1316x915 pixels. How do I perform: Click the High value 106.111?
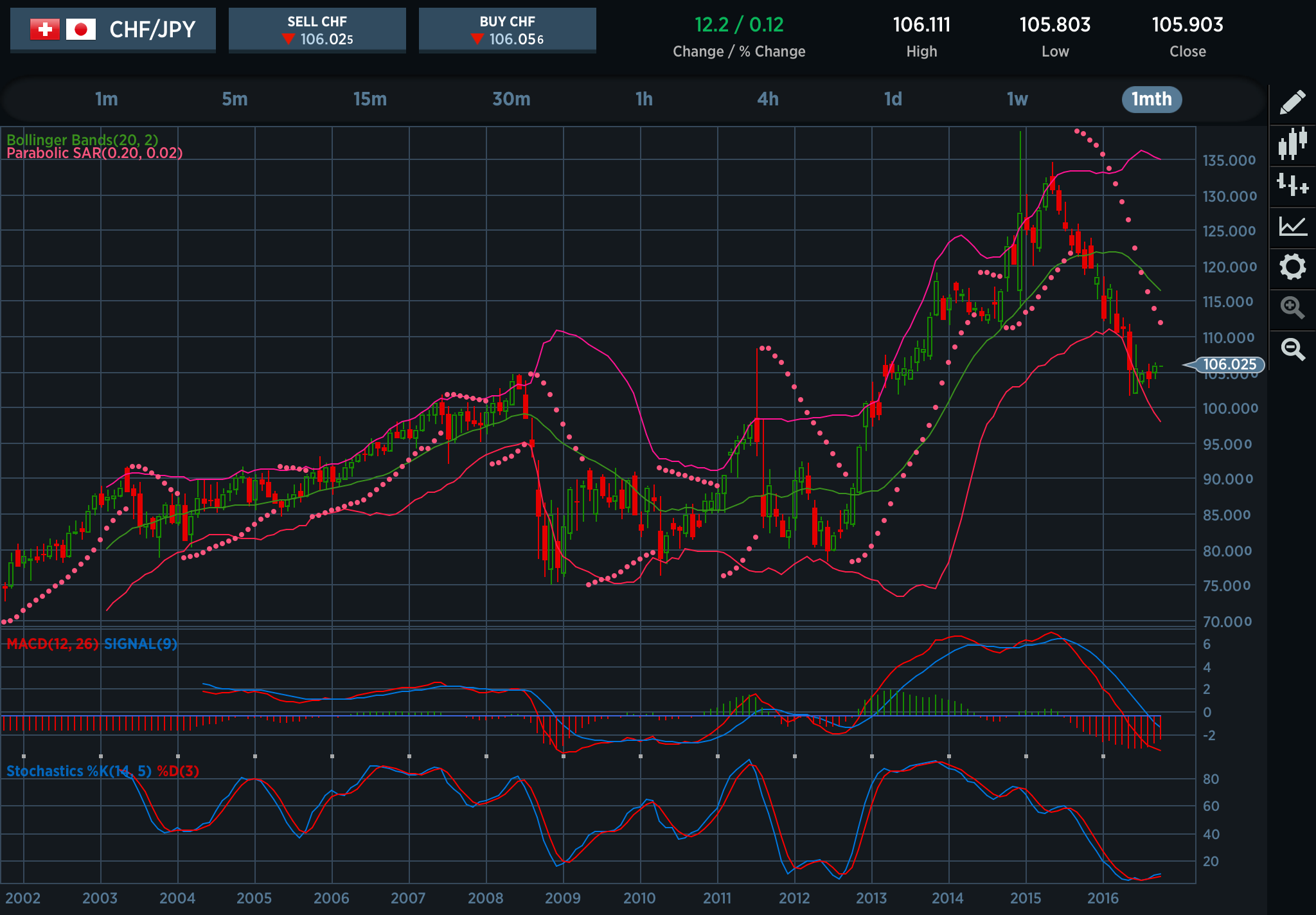pos(921,25)
